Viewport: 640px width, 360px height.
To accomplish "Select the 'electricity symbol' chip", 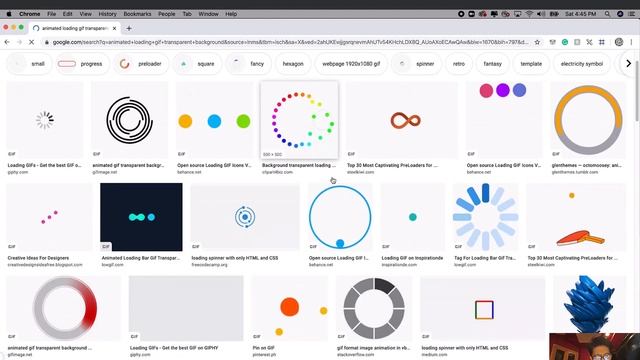I will [x=582, y=64].
